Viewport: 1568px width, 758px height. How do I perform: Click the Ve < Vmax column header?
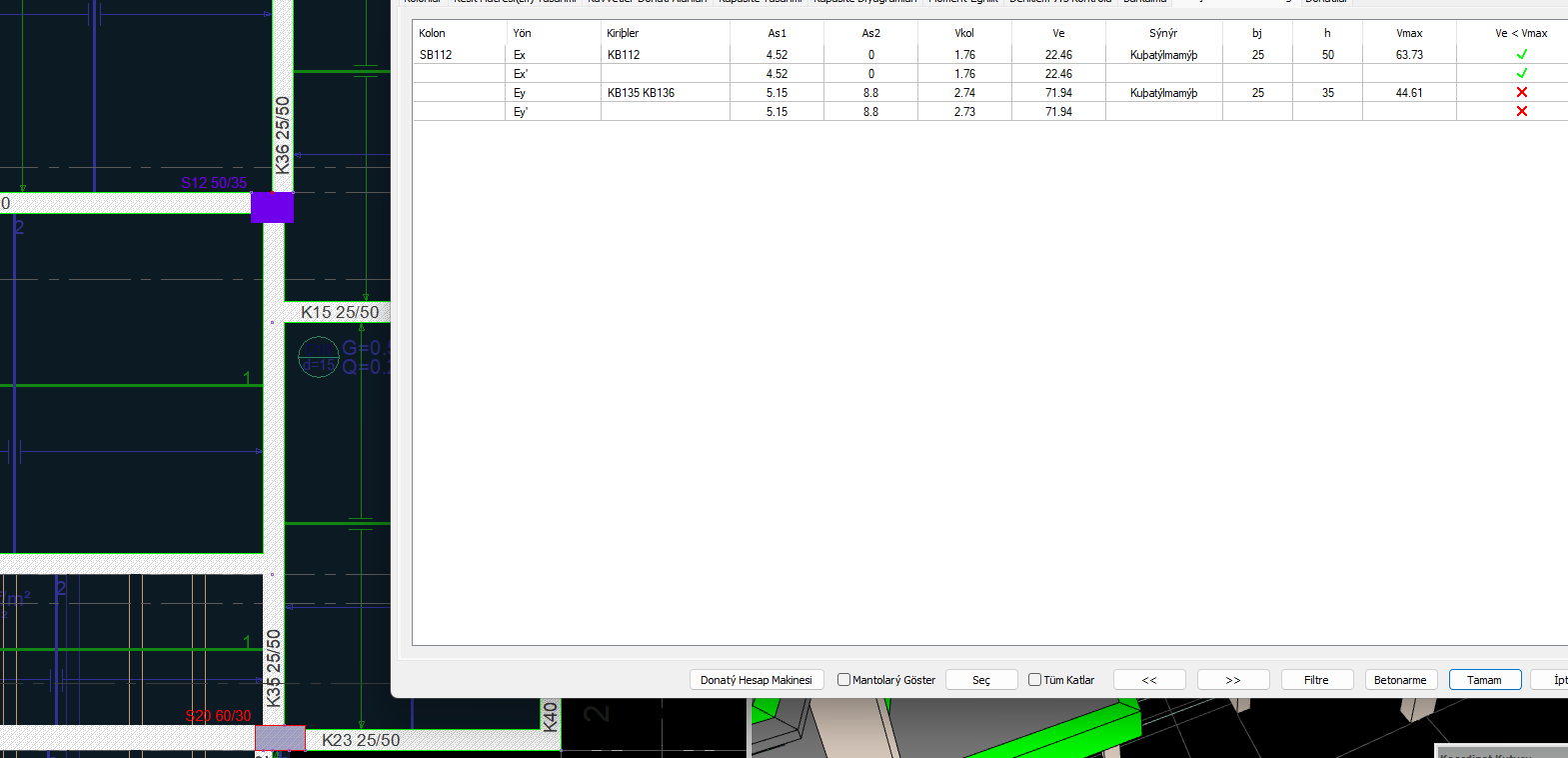pyautogui.click(x=1521, y=33)
